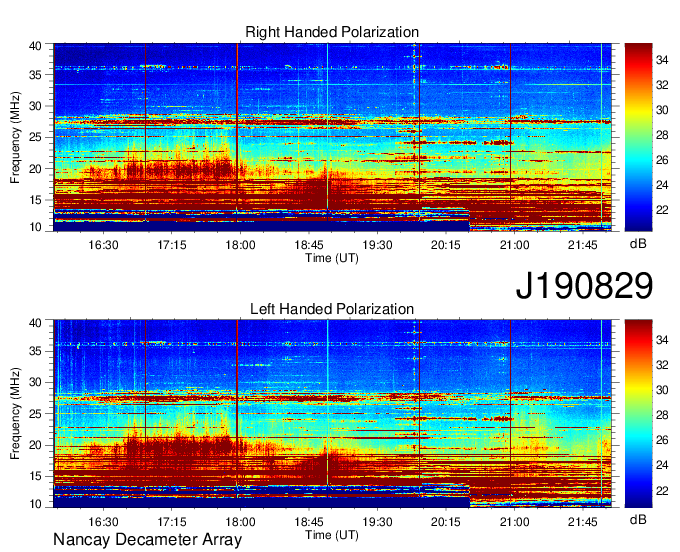This screenshot has width=680, height=552.
Task: Click the "Left Handed Polarization" plot title
Action: click(332, 309)
